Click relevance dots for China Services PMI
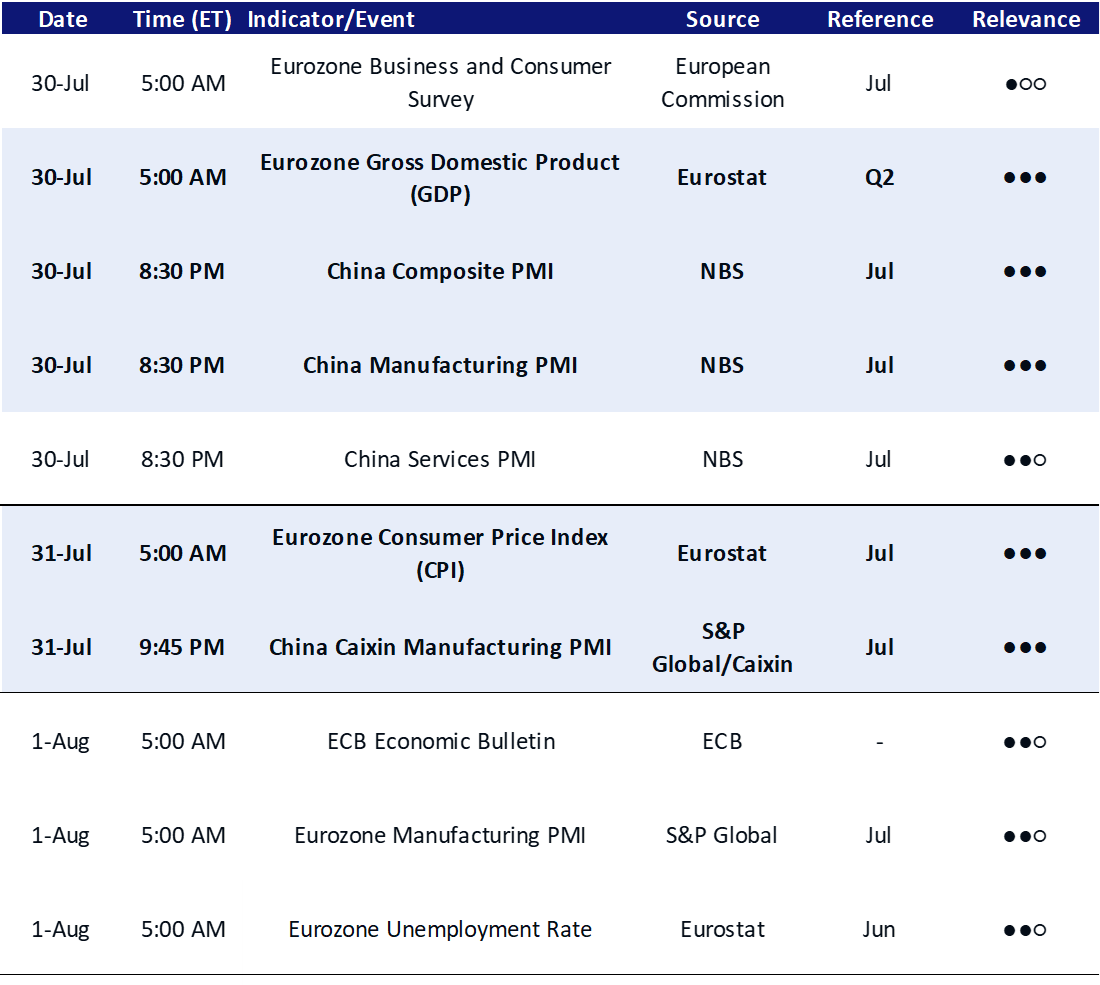 pyautogui.click(x=1026, y=460)
